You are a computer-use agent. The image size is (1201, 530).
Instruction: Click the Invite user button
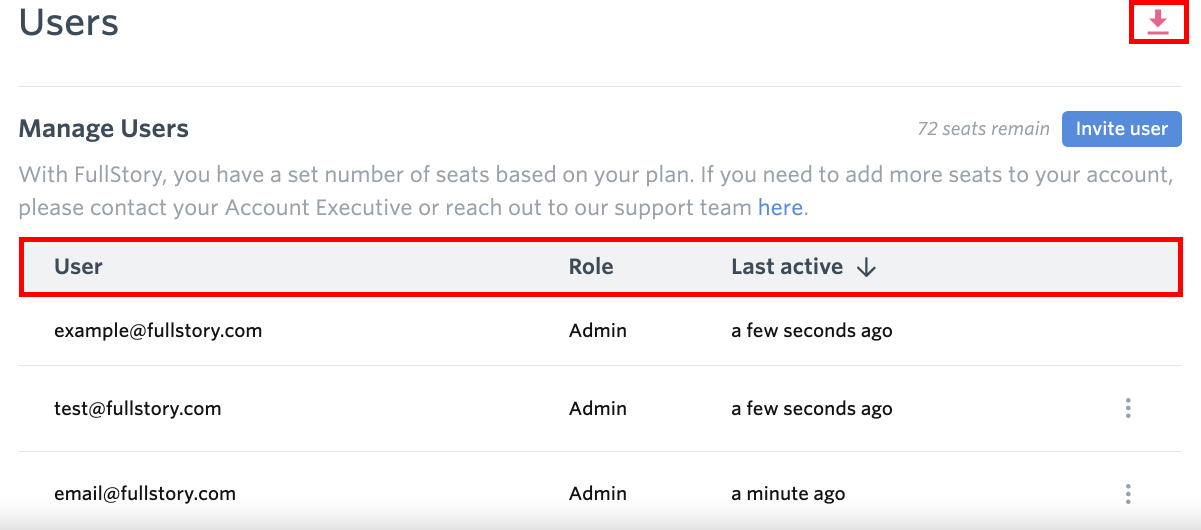point(1121,129)
